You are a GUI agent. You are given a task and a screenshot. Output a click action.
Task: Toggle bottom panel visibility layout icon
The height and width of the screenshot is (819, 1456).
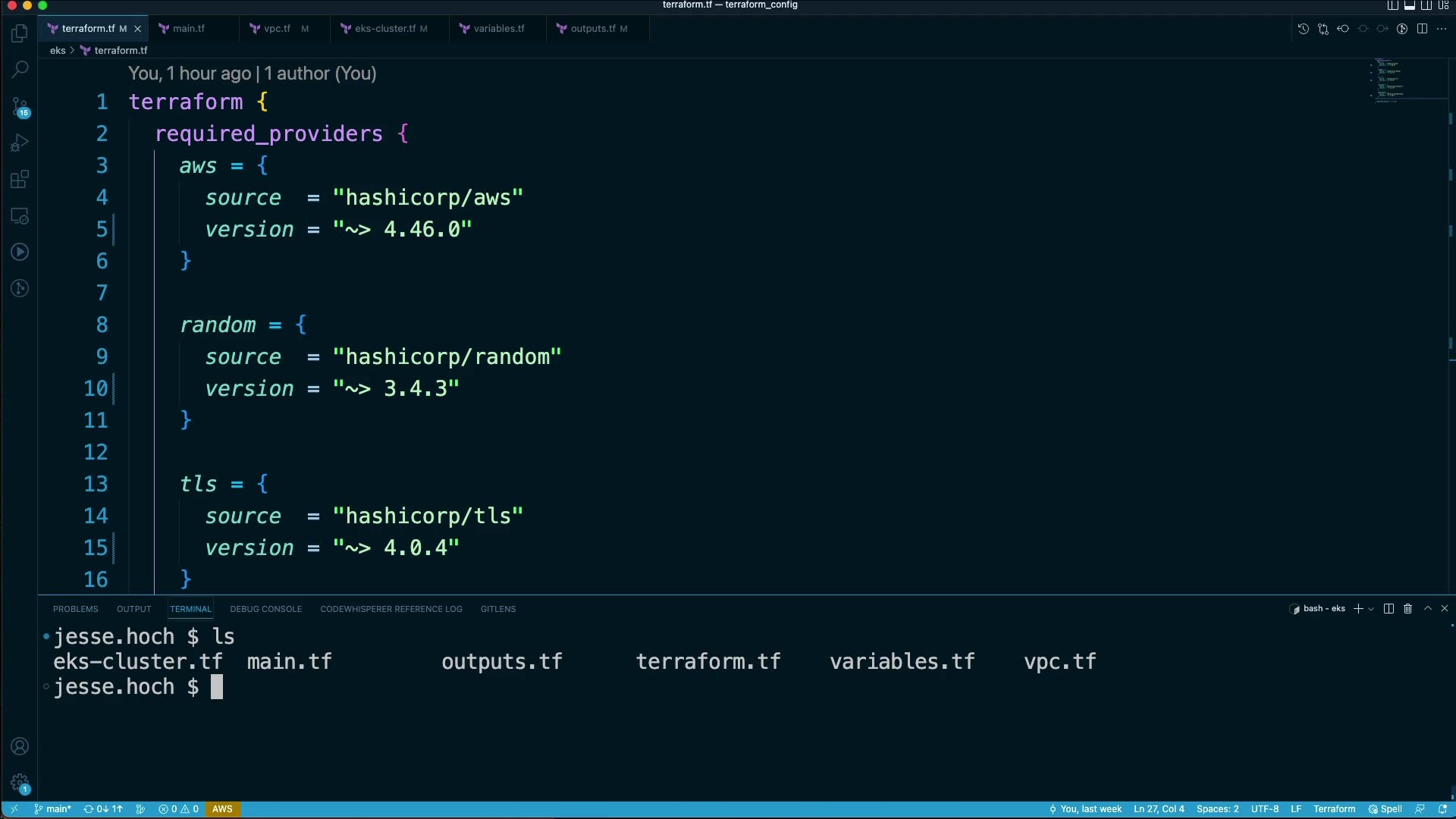[x=1410, y=5]
